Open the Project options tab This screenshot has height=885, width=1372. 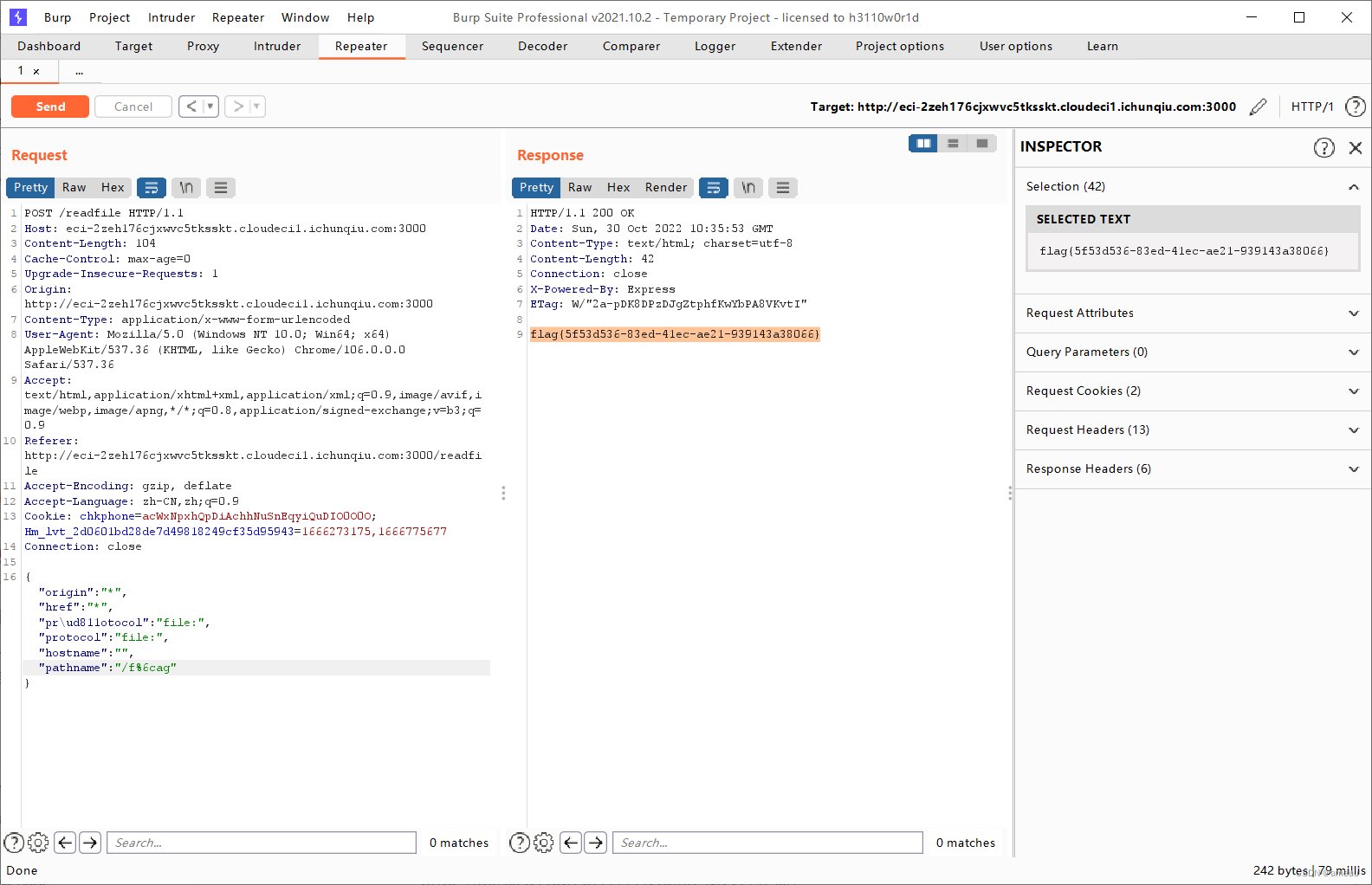[x=900, y=47]
